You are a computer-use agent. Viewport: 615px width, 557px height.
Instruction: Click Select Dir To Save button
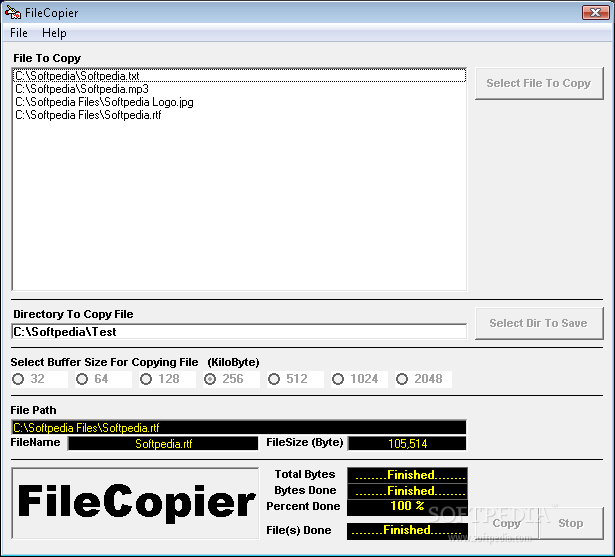coord(539,323)
